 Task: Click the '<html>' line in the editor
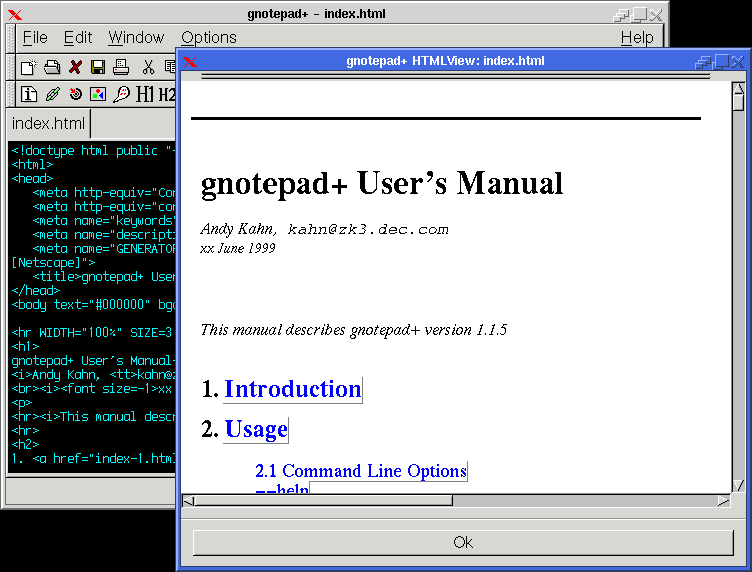pos(32,164)
